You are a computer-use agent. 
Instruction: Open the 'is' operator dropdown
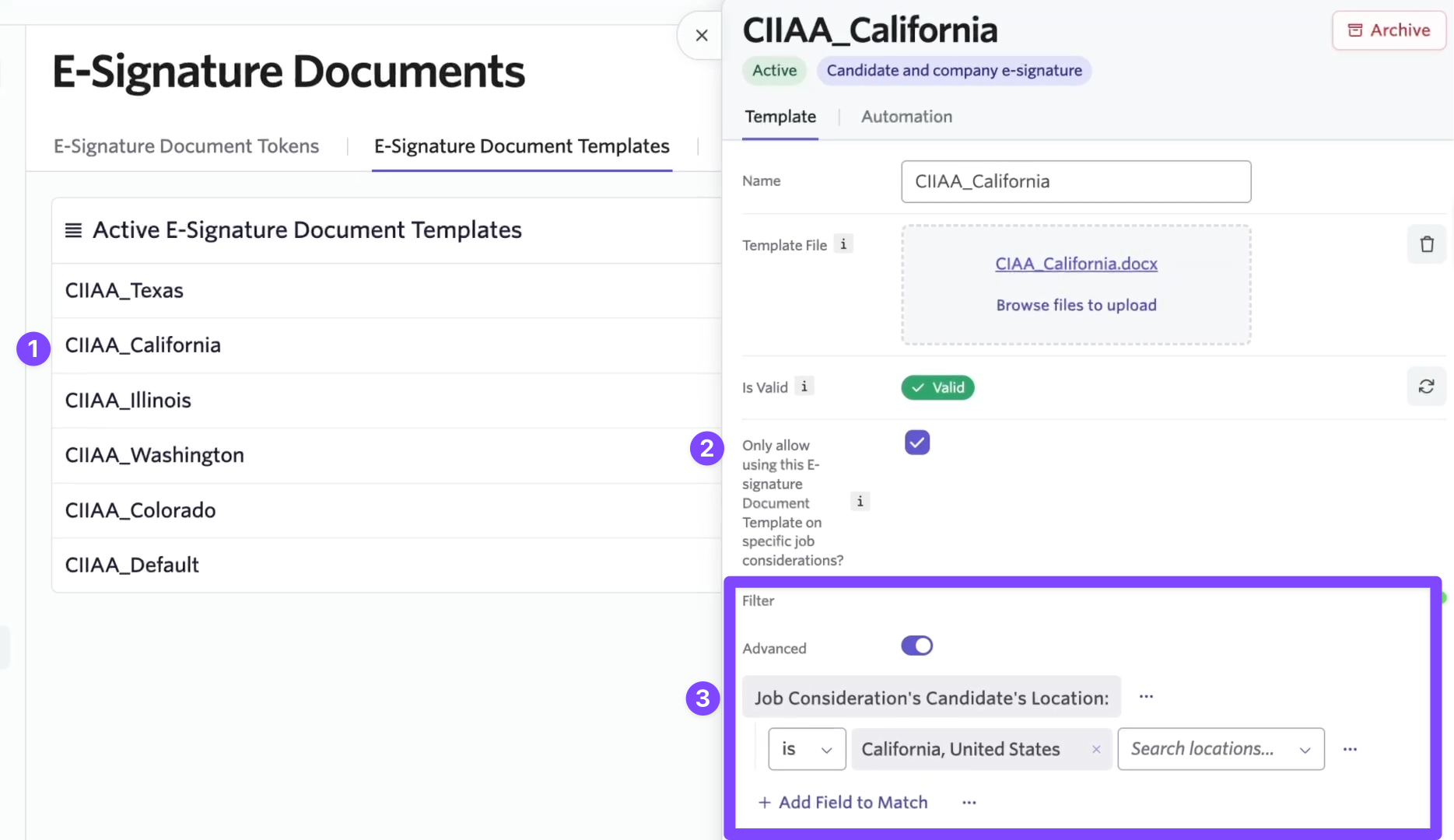pos(807,749)
